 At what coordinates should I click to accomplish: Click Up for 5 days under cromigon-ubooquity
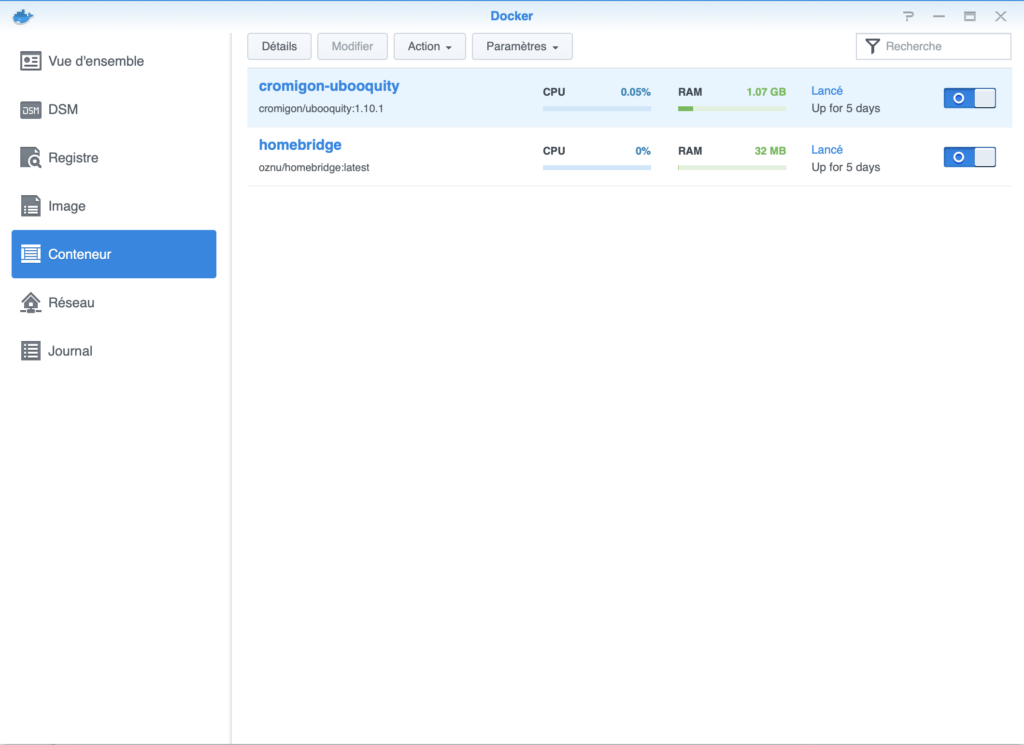[x=846, y=108]
